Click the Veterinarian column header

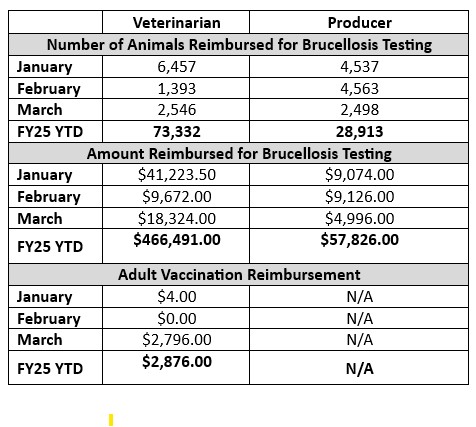pos(176,23)
